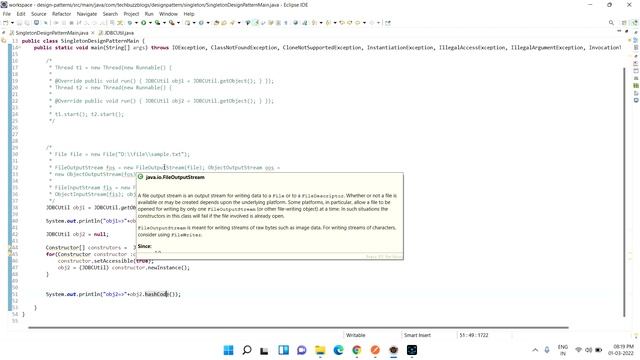640x360 pixels.
Task: Click the Pin Editor toolbar icon
Action: tap(388, 23)
